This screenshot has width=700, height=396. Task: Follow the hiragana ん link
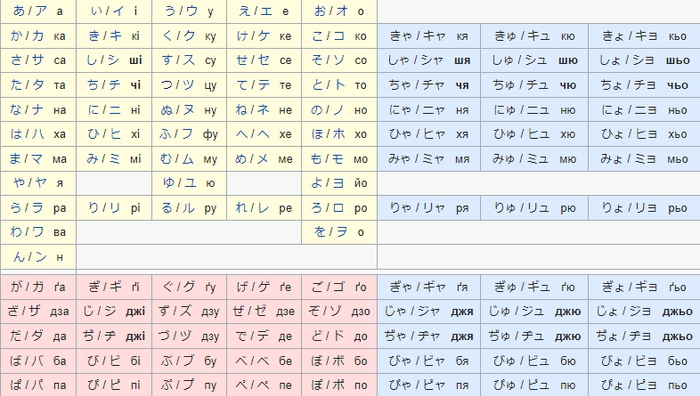point(19,257)
